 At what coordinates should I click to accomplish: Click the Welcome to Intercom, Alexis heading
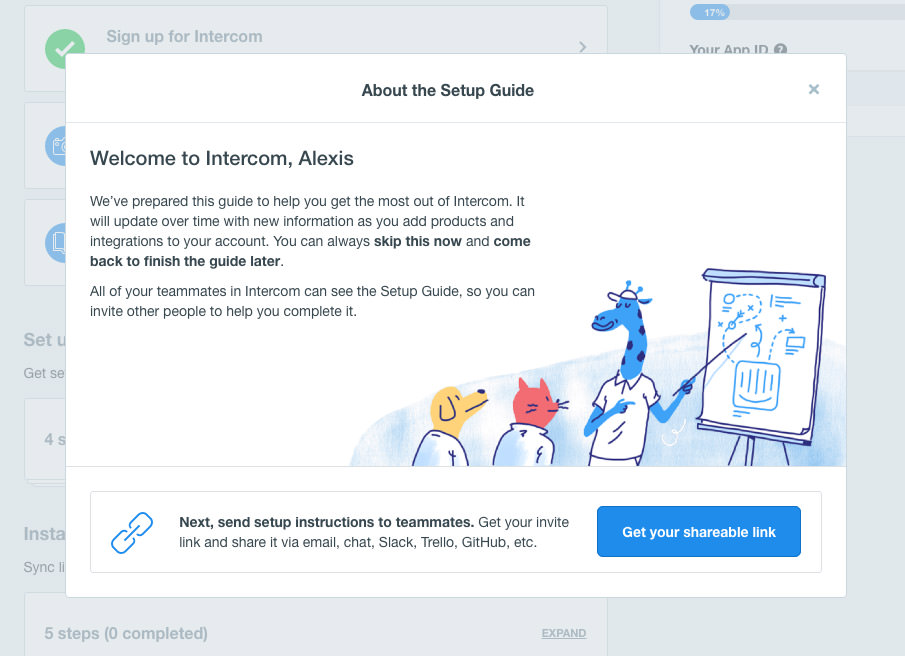(221, 158)
